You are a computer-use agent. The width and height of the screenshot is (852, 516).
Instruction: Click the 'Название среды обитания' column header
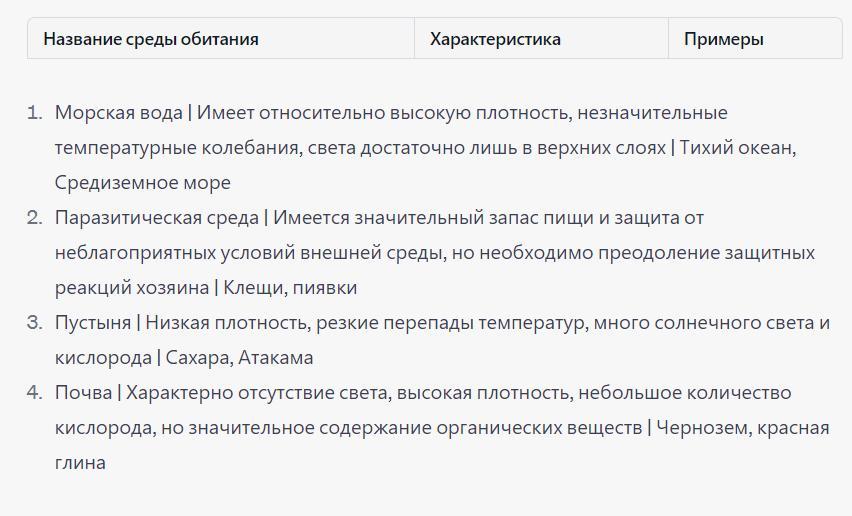(151, 39)
